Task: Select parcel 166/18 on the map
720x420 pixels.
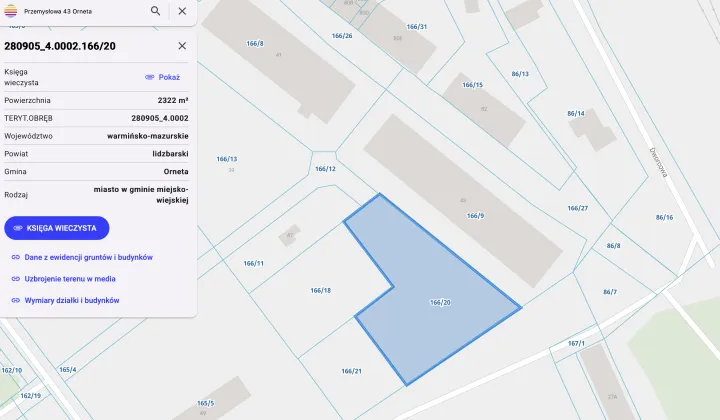Action: click(x=321, y=291)
